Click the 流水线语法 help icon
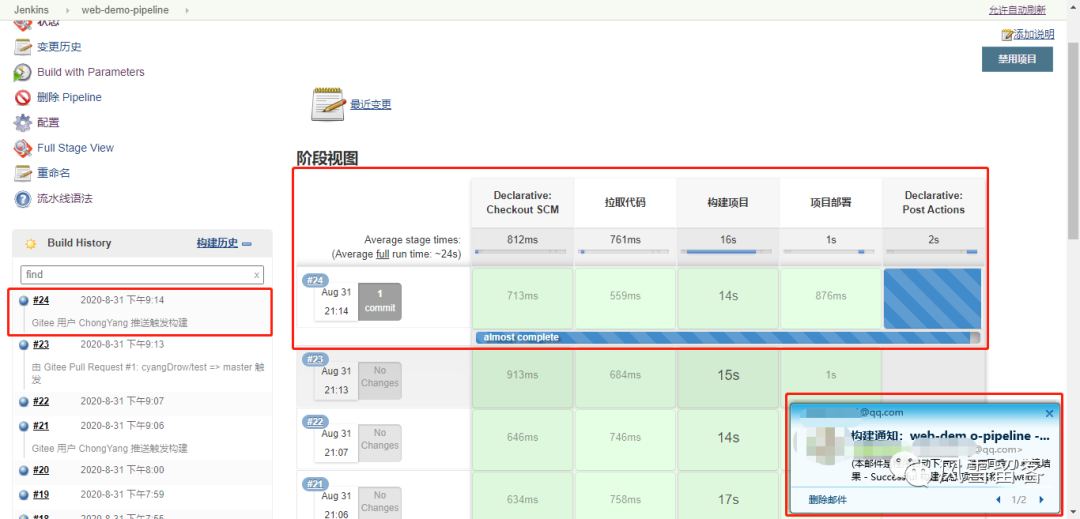Screen dimensions: 1080x519 click(23, 199)
